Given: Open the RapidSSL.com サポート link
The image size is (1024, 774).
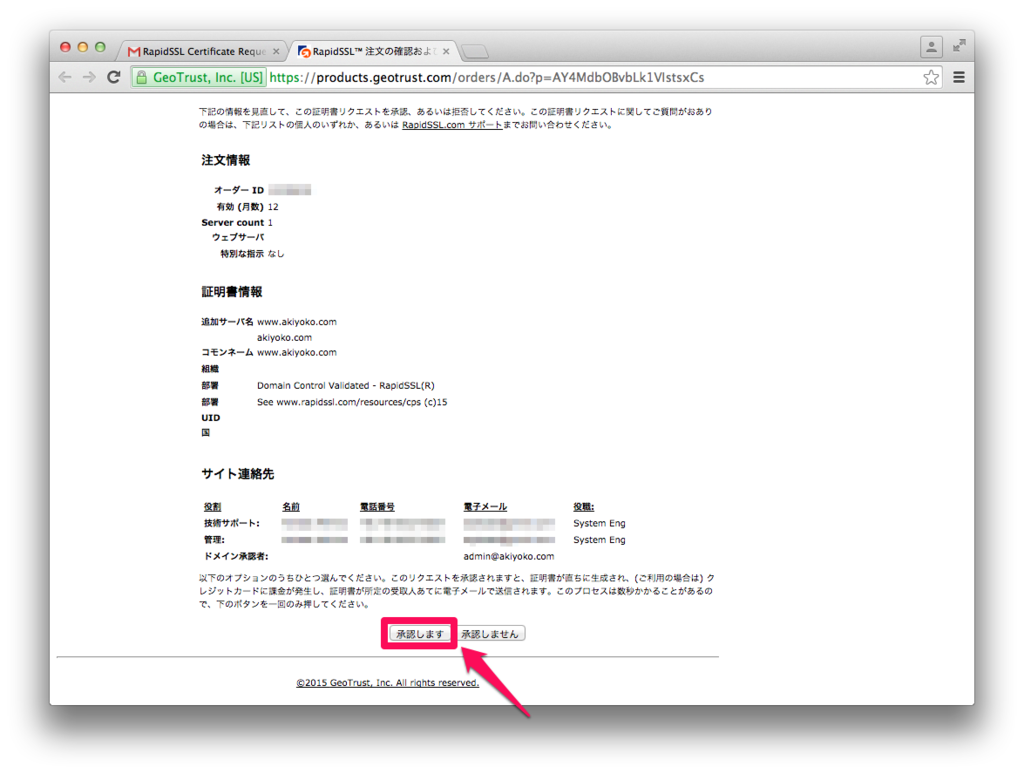Looking at the screenshot, I should tap(452, 125).
